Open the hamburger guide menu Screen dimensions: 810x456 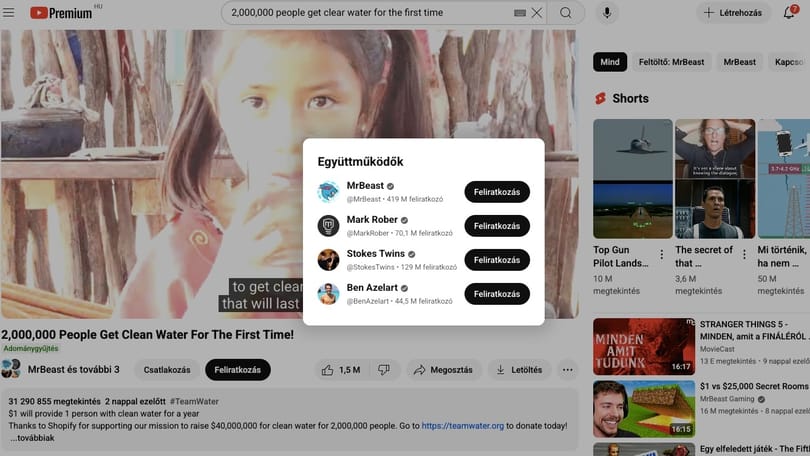coord(9,12)
